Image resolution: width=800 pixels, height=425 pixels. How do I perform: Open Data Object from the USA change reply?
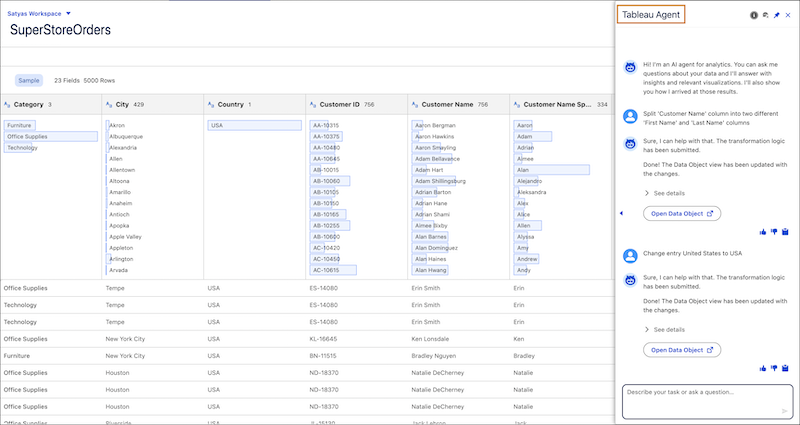click(x=682, y=350)
